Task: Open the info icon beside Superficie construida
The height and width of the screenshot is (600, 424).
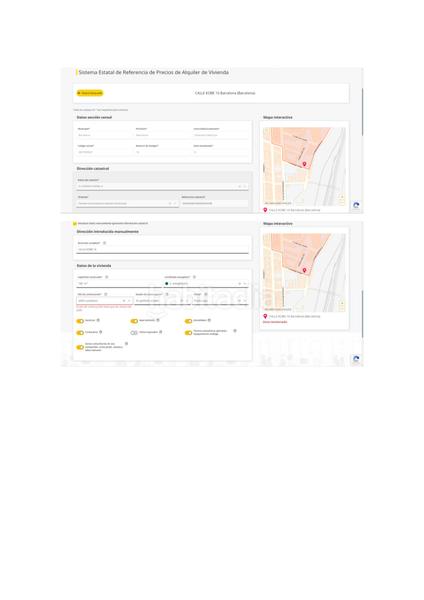Action: 107,277
